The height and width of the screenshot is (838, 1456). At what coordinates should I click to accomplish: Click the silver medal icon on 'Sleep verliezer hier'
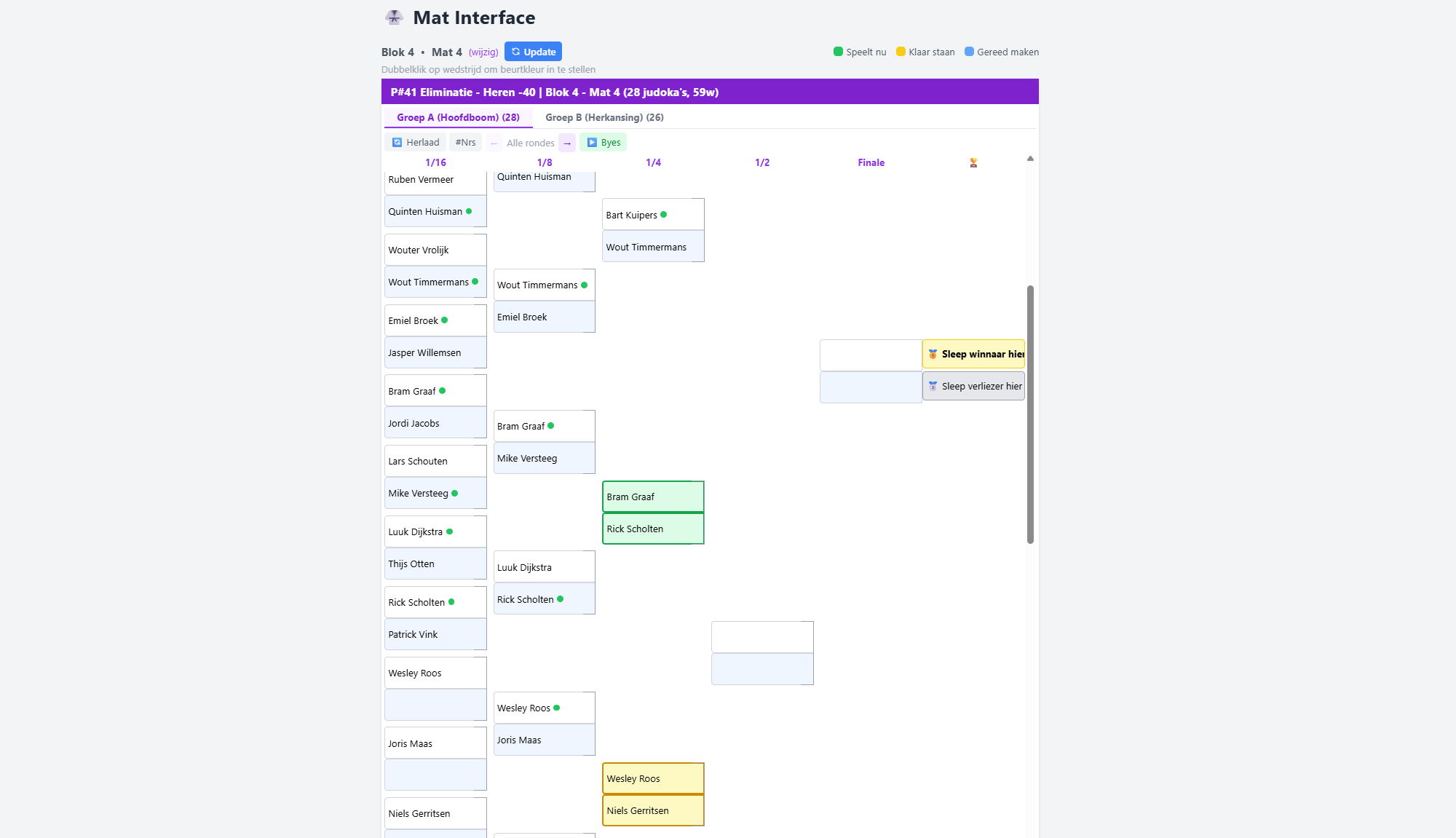(933, 386)
